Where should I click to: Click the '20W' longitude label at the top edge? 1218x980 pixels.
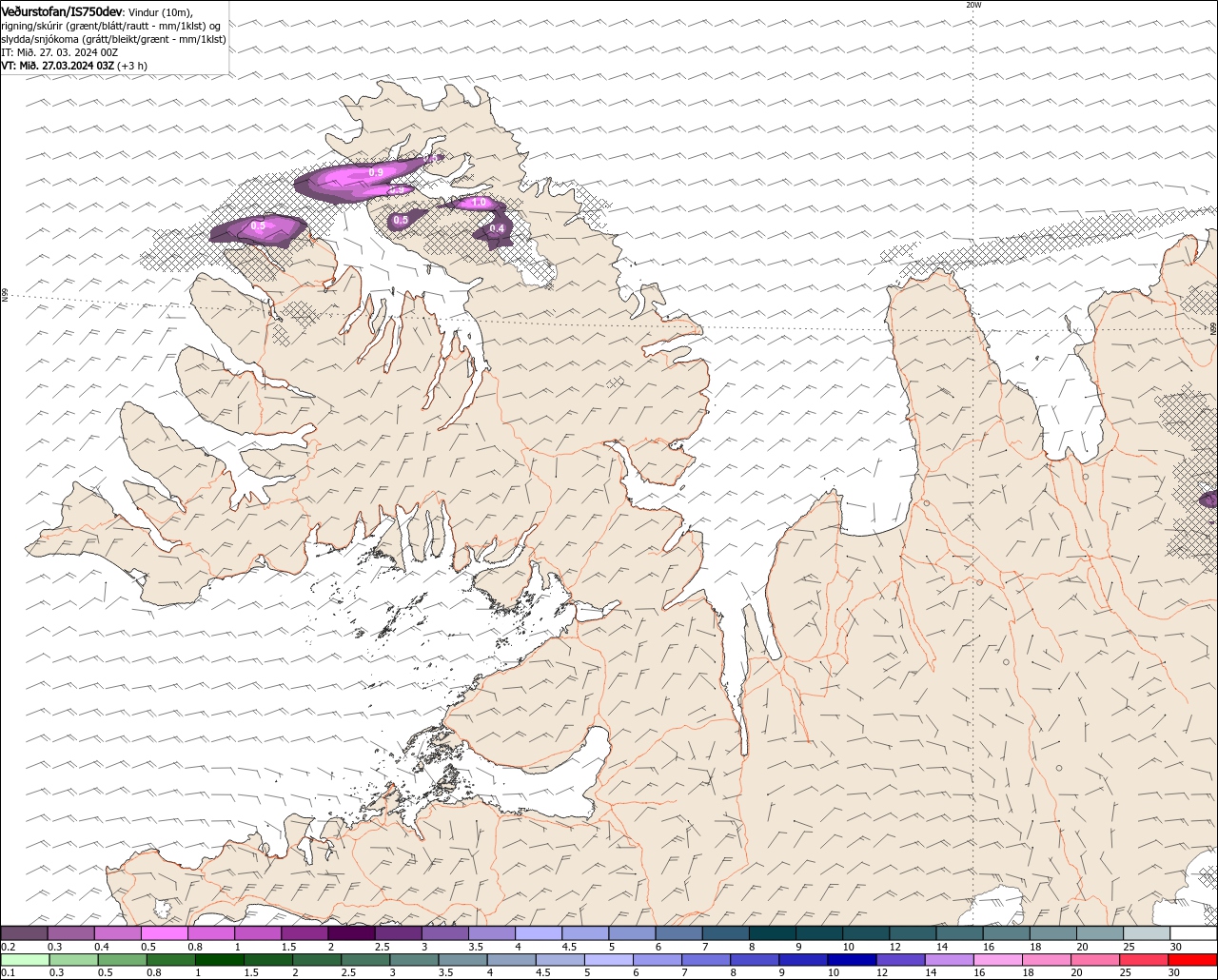pos(972,5)
